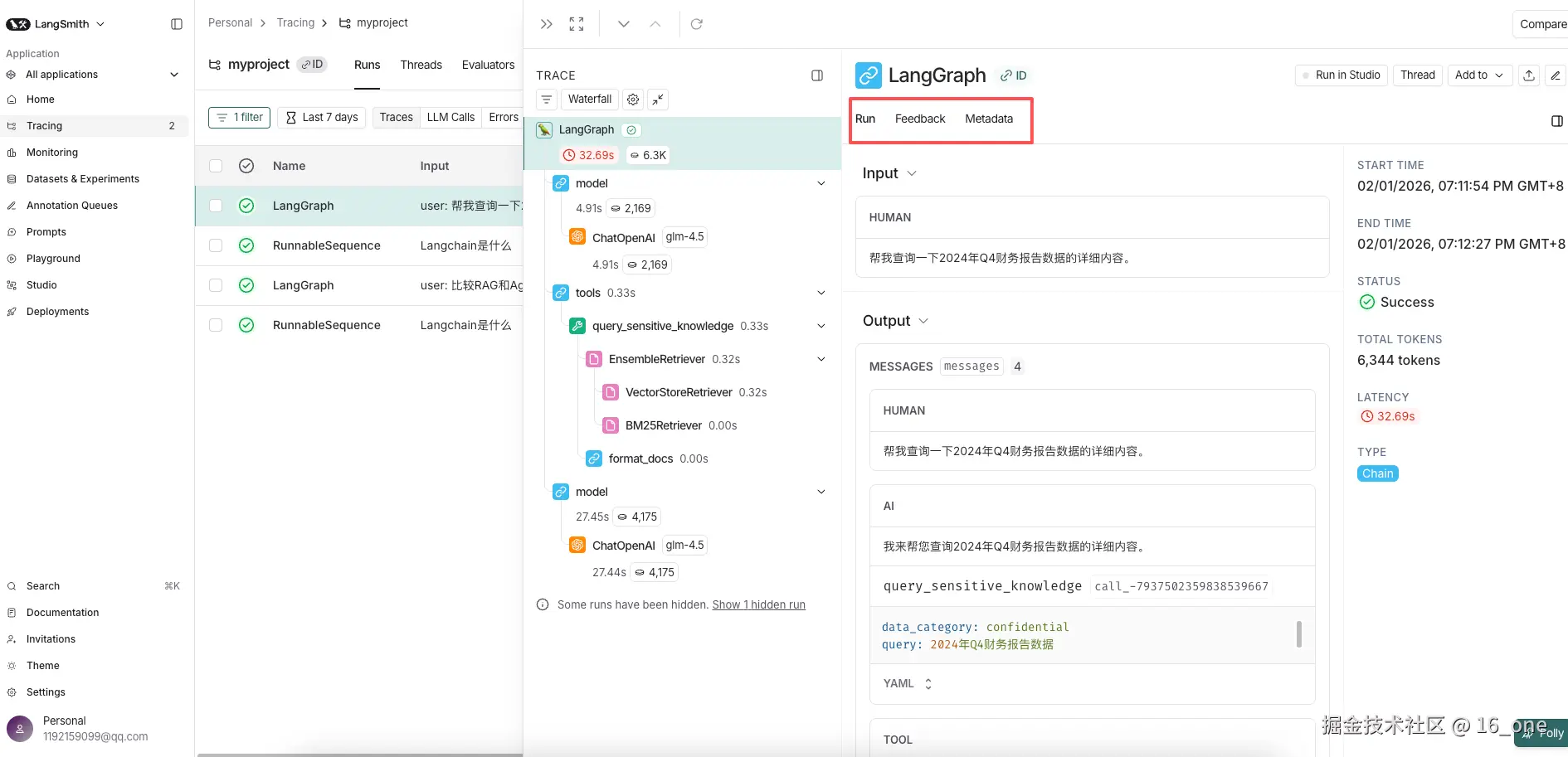Tick checkbox for last RunnableSequence run
This screenshot has height=757, width=1568.
pyautogui.click(x=216, y=325)
